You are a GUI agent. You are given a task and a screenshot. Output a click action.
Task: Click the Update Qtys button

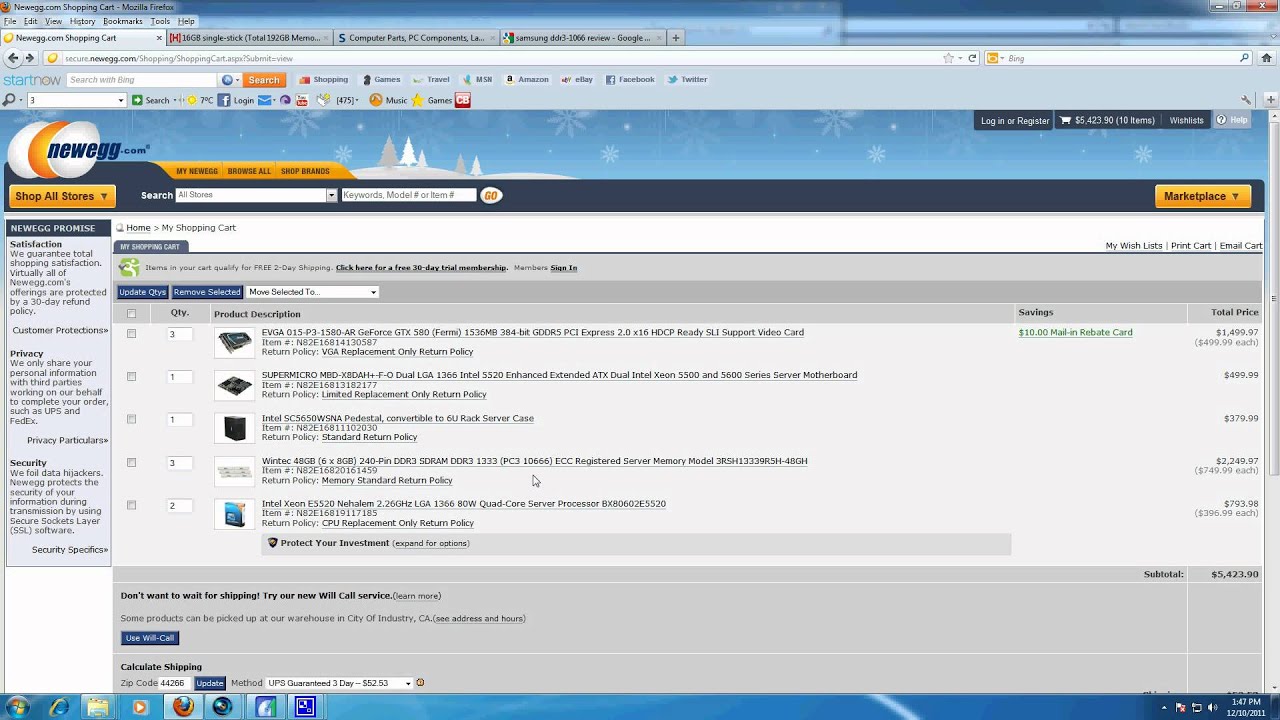click(142, 292)
